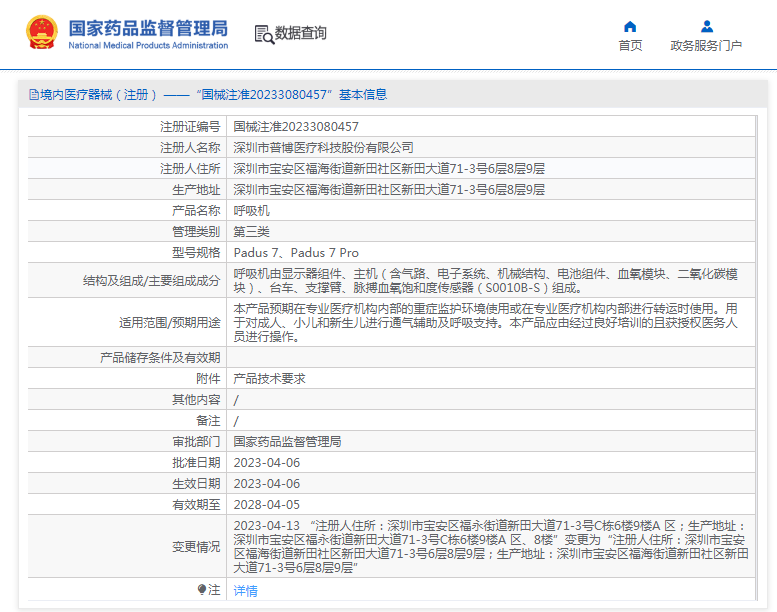Click the 政务服务门户 person icon

(706, 26)
